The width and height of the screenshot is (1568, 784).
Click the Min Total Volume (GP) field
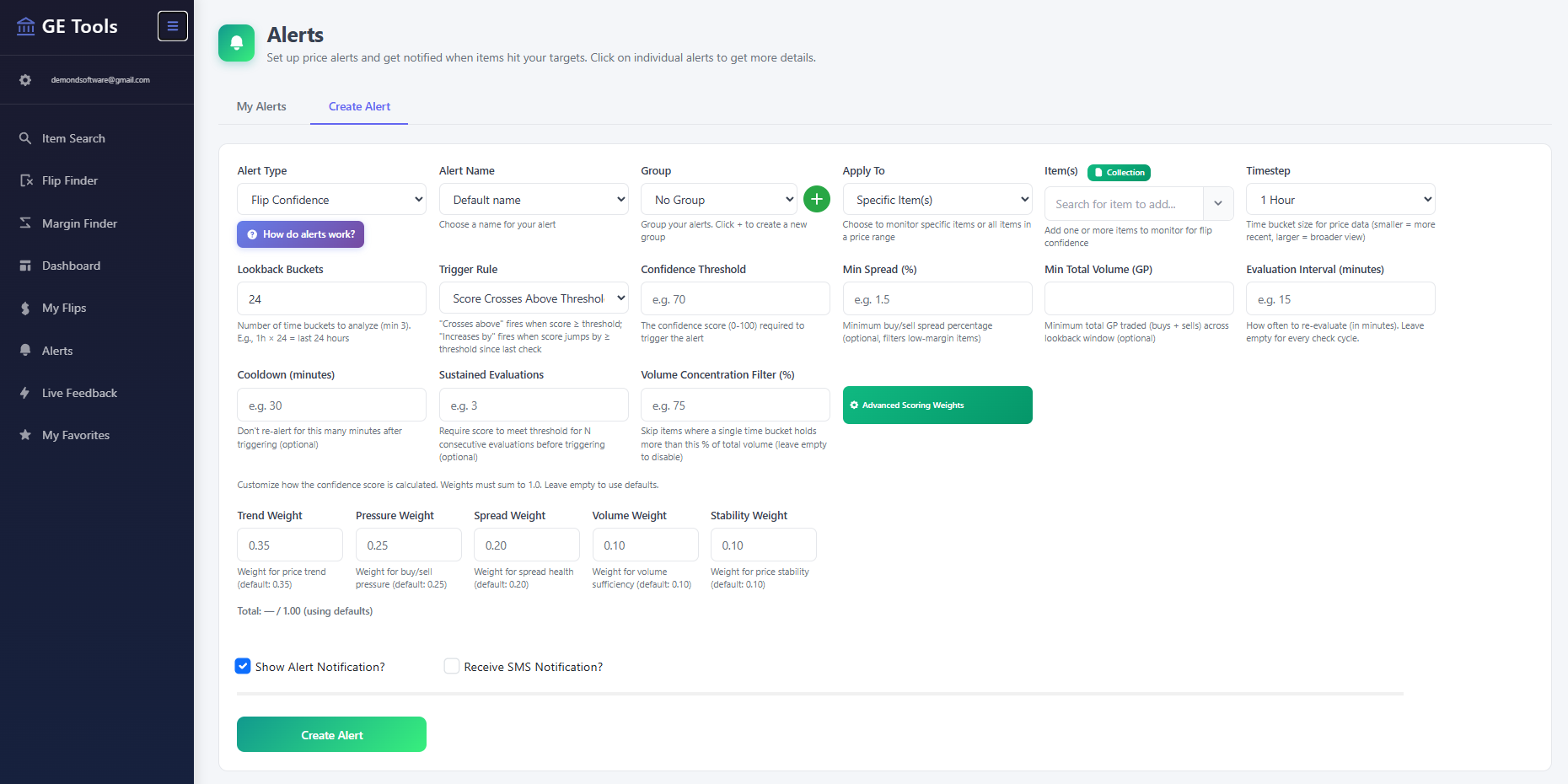click(x=1139, y=298)
